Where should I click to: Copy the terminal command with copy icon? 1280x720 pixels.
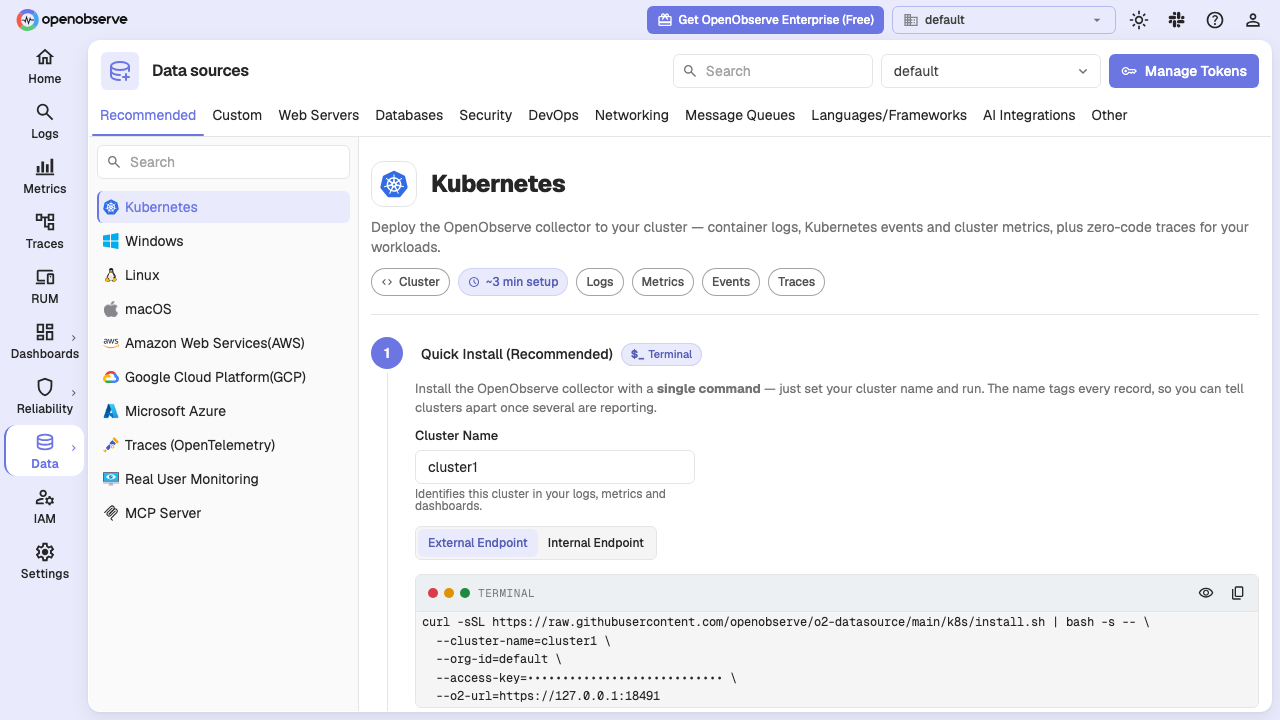click(1237, 593)
